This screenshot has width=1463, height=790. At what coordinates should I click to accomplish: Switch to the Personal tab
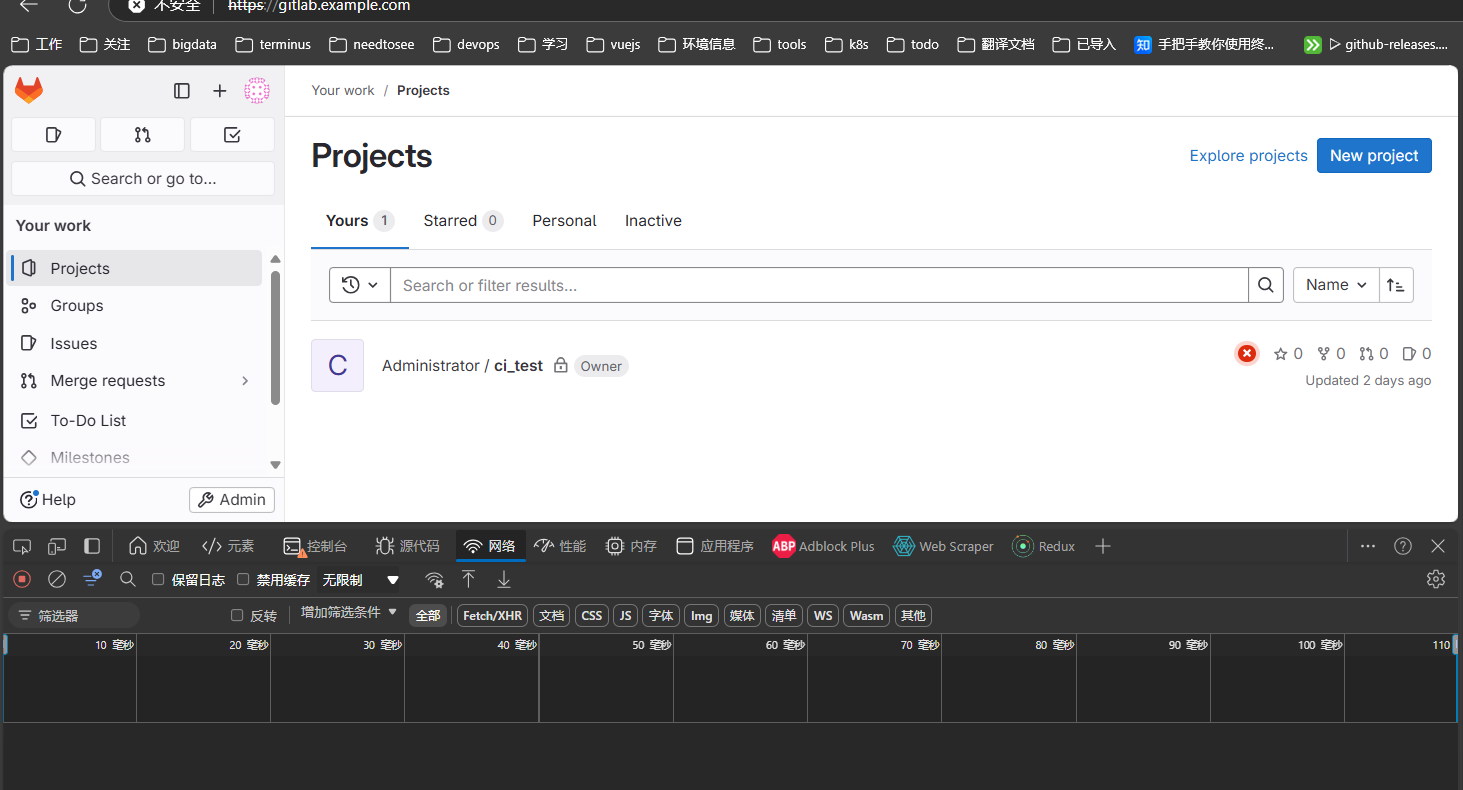click(x=564, y=220)
